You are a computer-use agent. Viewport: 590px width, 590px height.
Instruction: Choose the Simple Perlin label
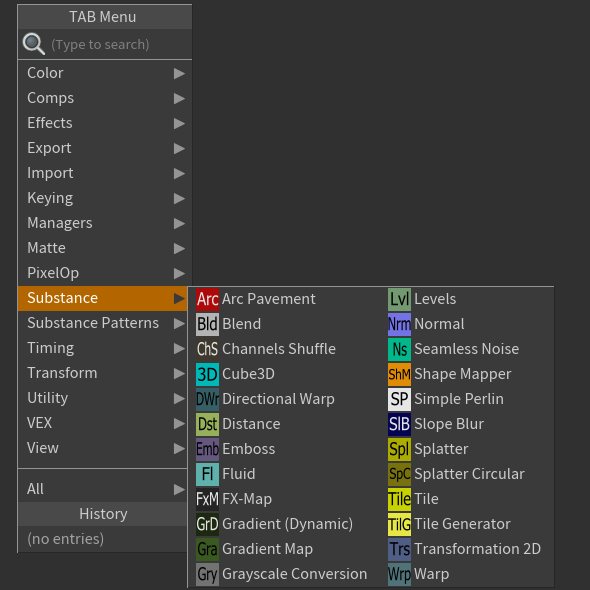pos(459,399)
